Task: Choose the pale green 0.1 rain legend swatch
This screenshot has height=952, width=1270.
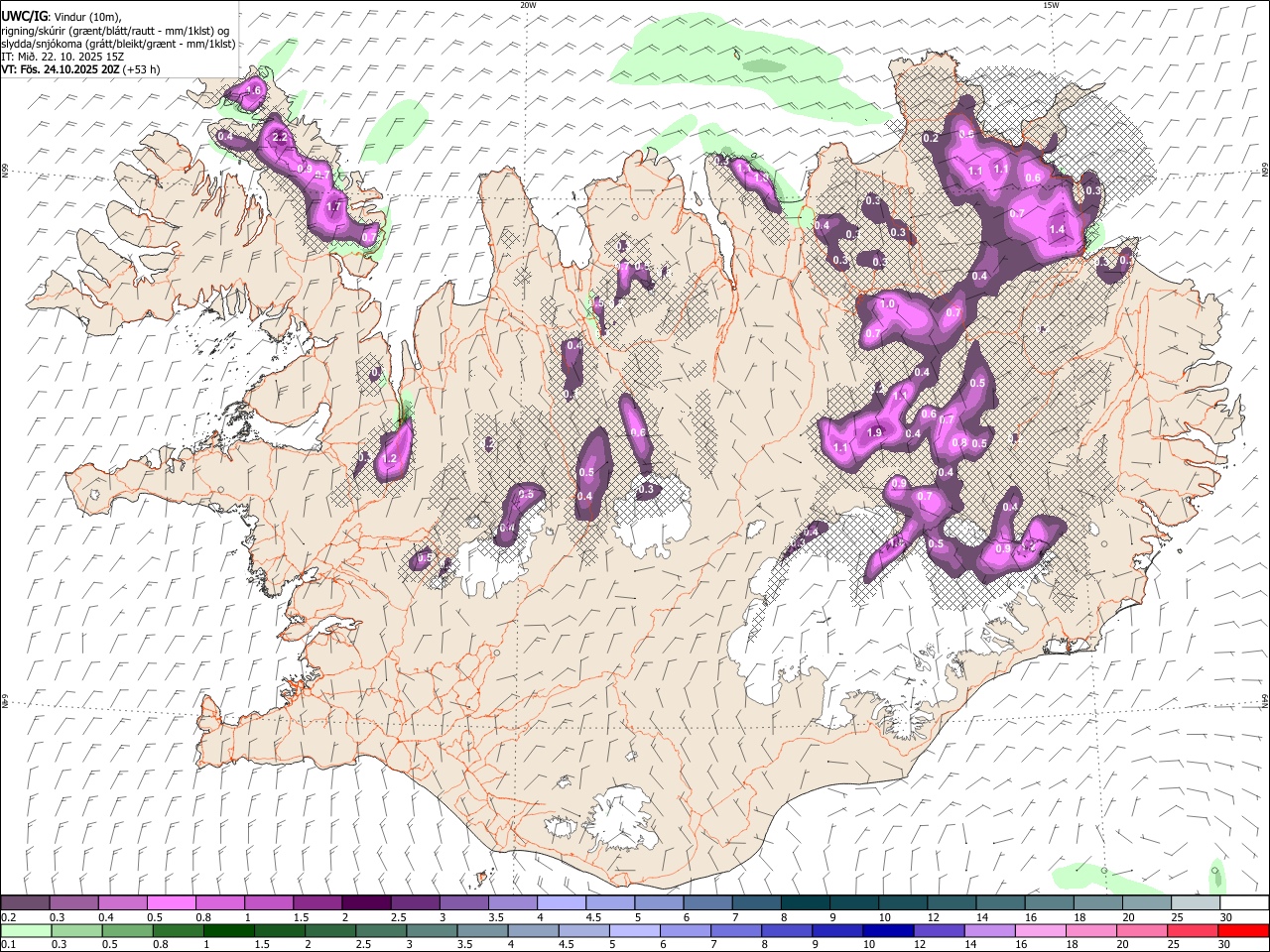Action: pyautogui.click(x=25, y=930)
